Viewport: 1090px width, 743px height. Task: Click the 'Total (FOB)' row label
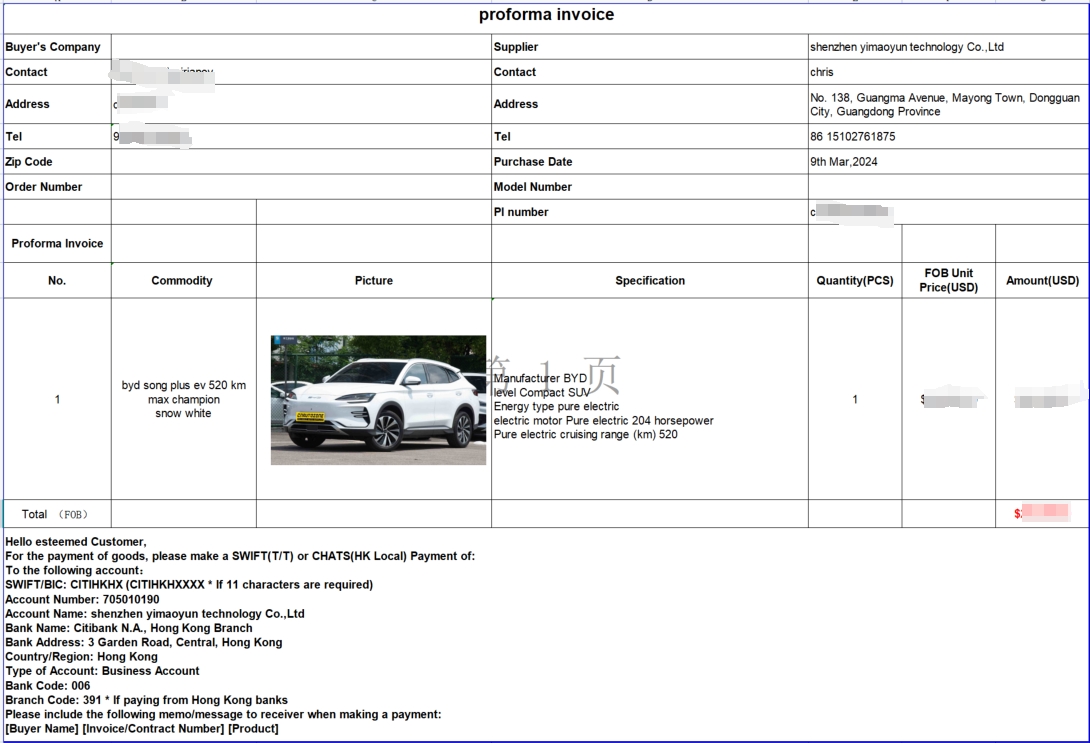[56, 514]
